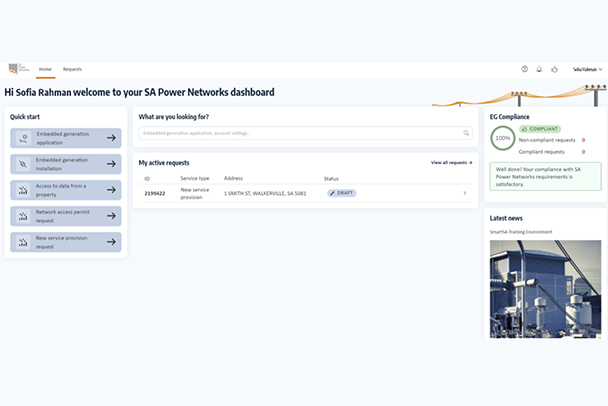Click the Access to data chart icon
This screenshot has width=608, height=406.
coord(23,190)
